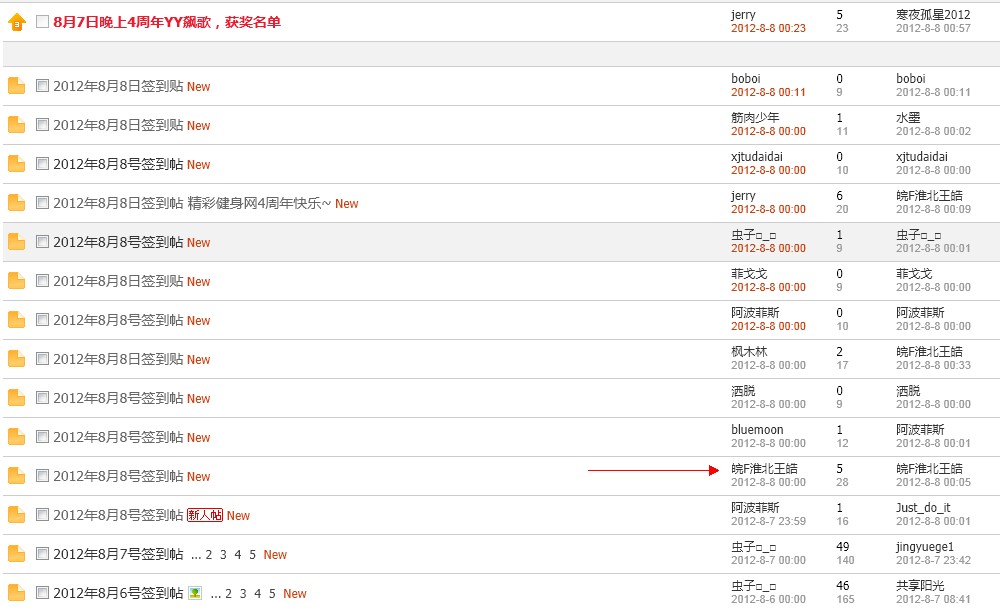1000x610 pixels.
Task: Open 精彩健身网4周年快乐 sign-in thread
Action: click(192, 204)
